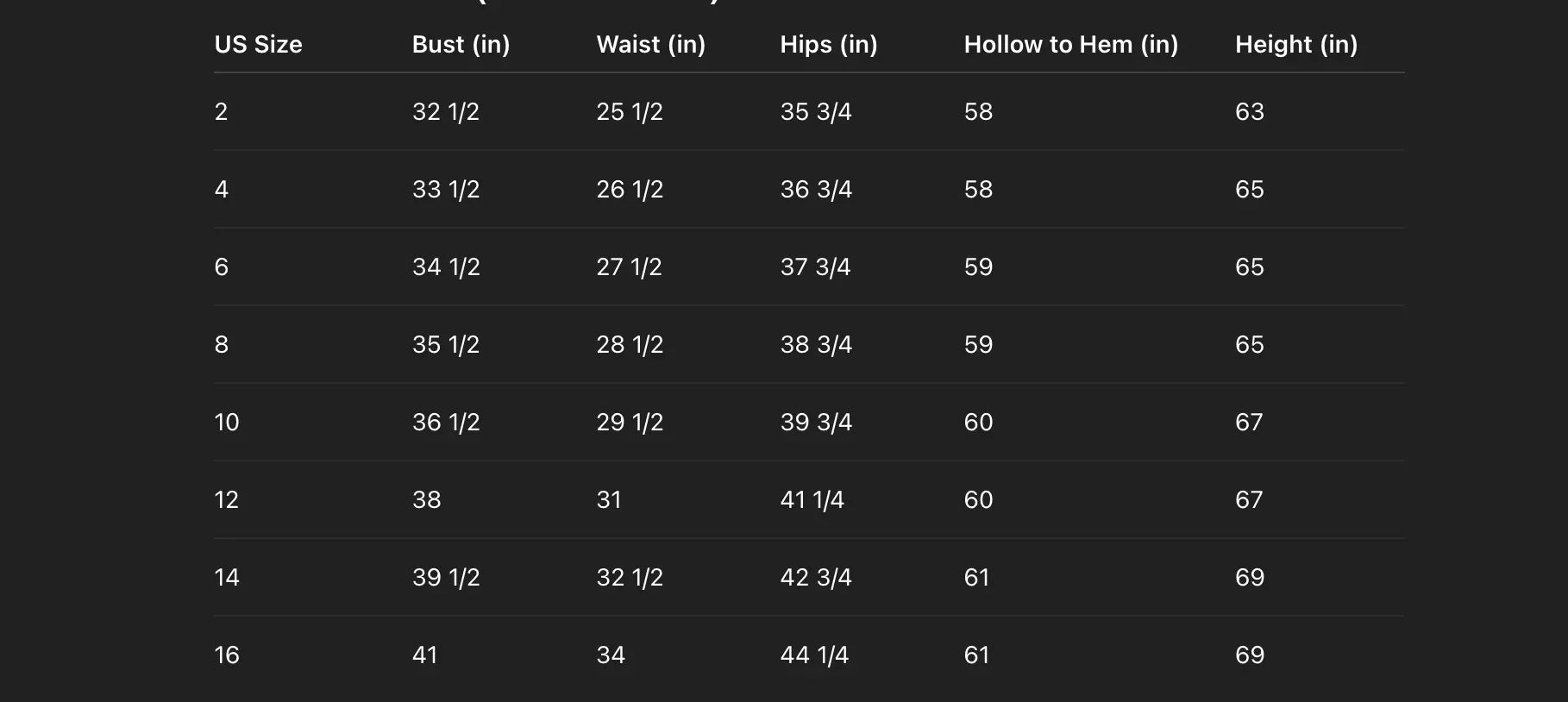Click height value 69 in size 14 row

pos(1249,578)
